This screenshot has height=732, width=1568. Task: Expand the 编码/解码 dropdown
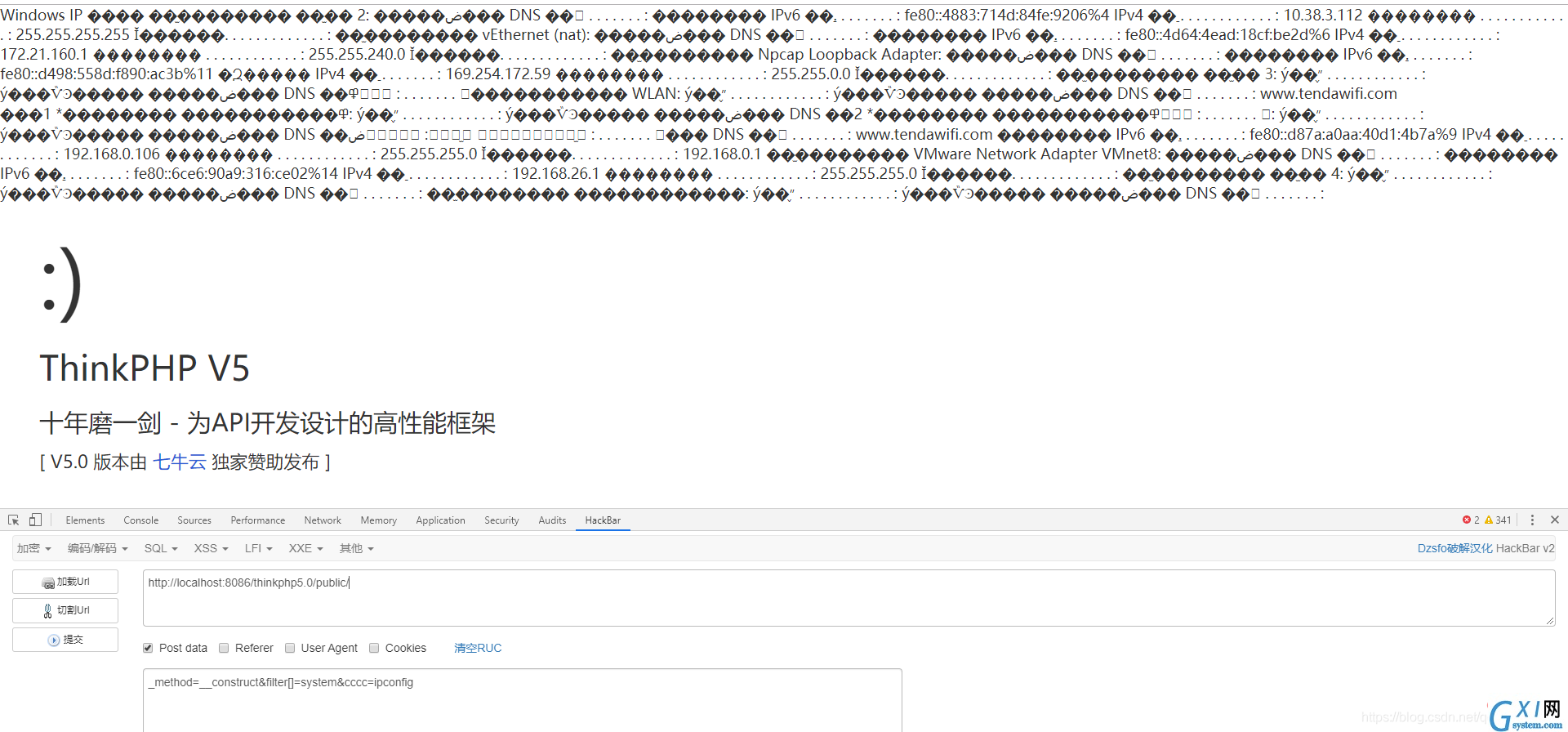point(97,548)
